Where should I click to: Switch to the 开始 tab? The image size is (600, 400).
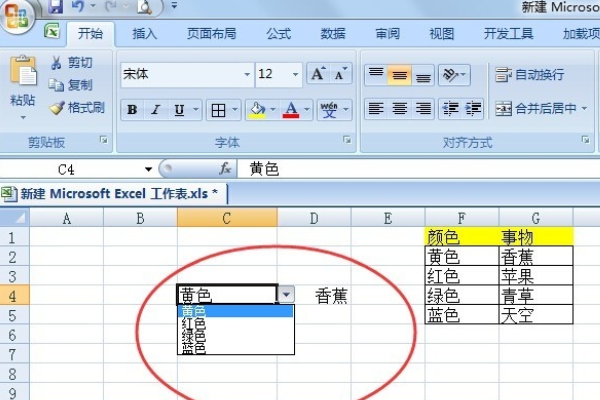point(90,34)
